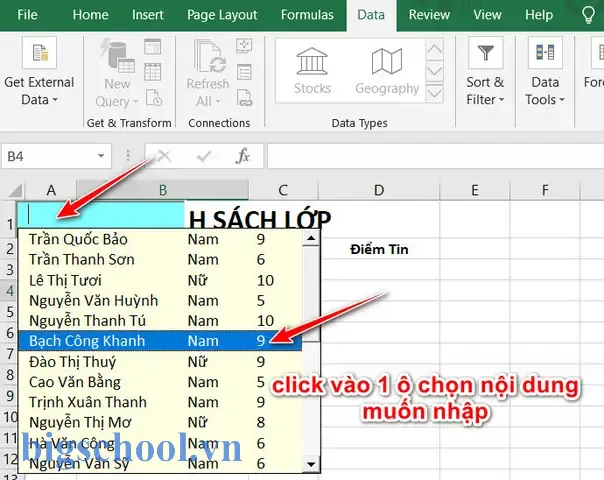The image size is (604, 480).
Task: Click Data Types gallery down arrow
Action: (x=435, y=70)
